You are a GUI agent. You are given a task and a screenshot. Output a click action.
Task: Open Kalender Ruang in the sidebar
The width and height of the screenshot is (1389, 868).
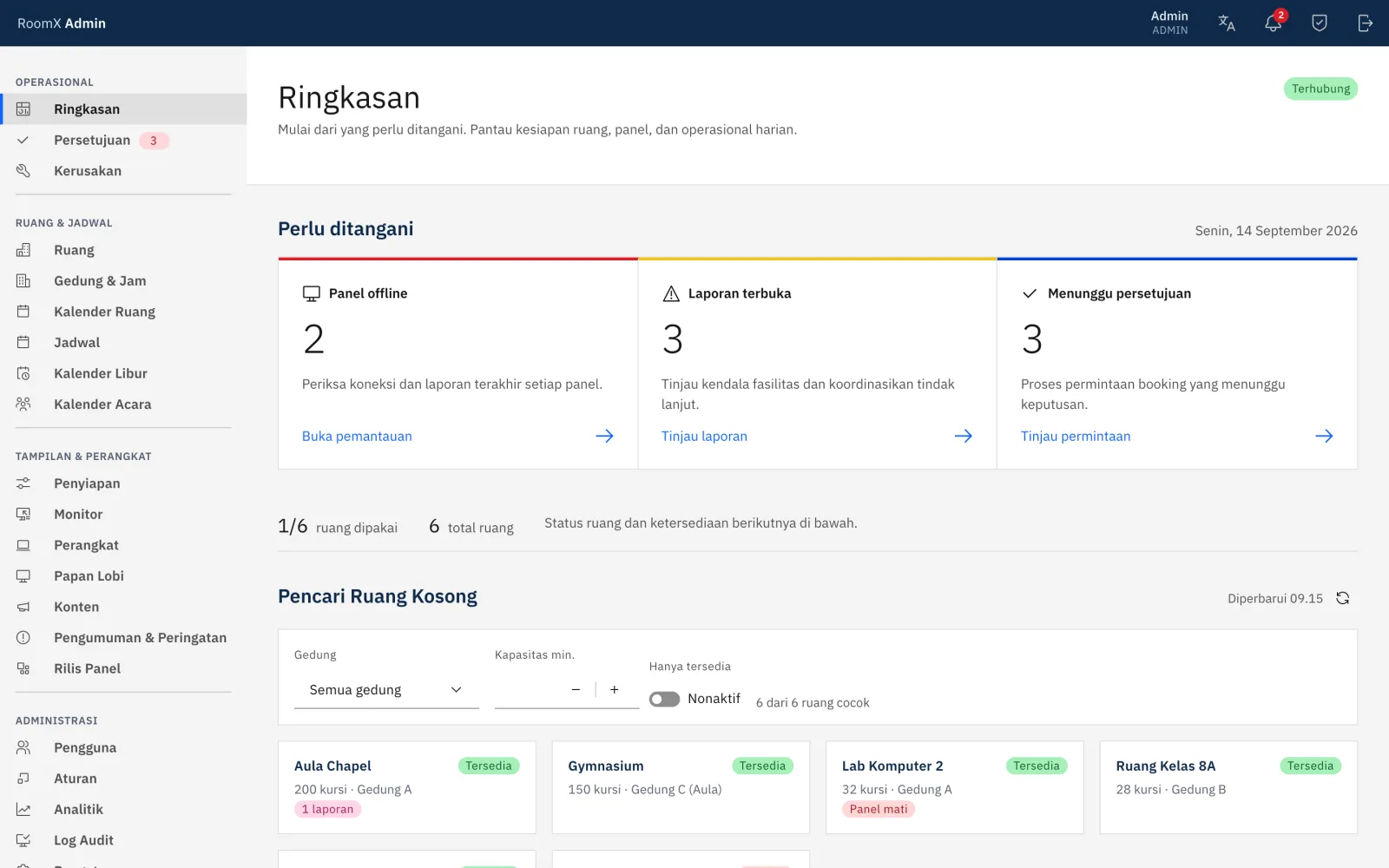point(123,312)
